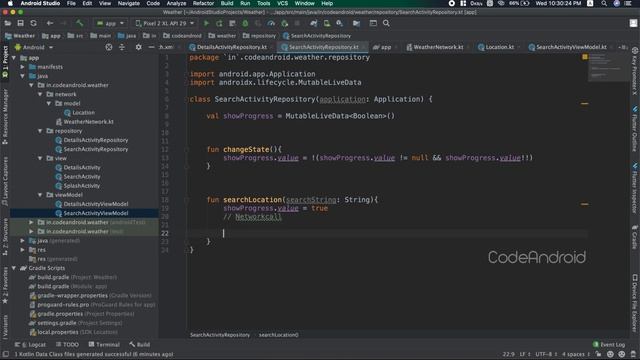Collapse the Gradle Scripts node
This screenshot has height=360, width=640.
(14, 268)
